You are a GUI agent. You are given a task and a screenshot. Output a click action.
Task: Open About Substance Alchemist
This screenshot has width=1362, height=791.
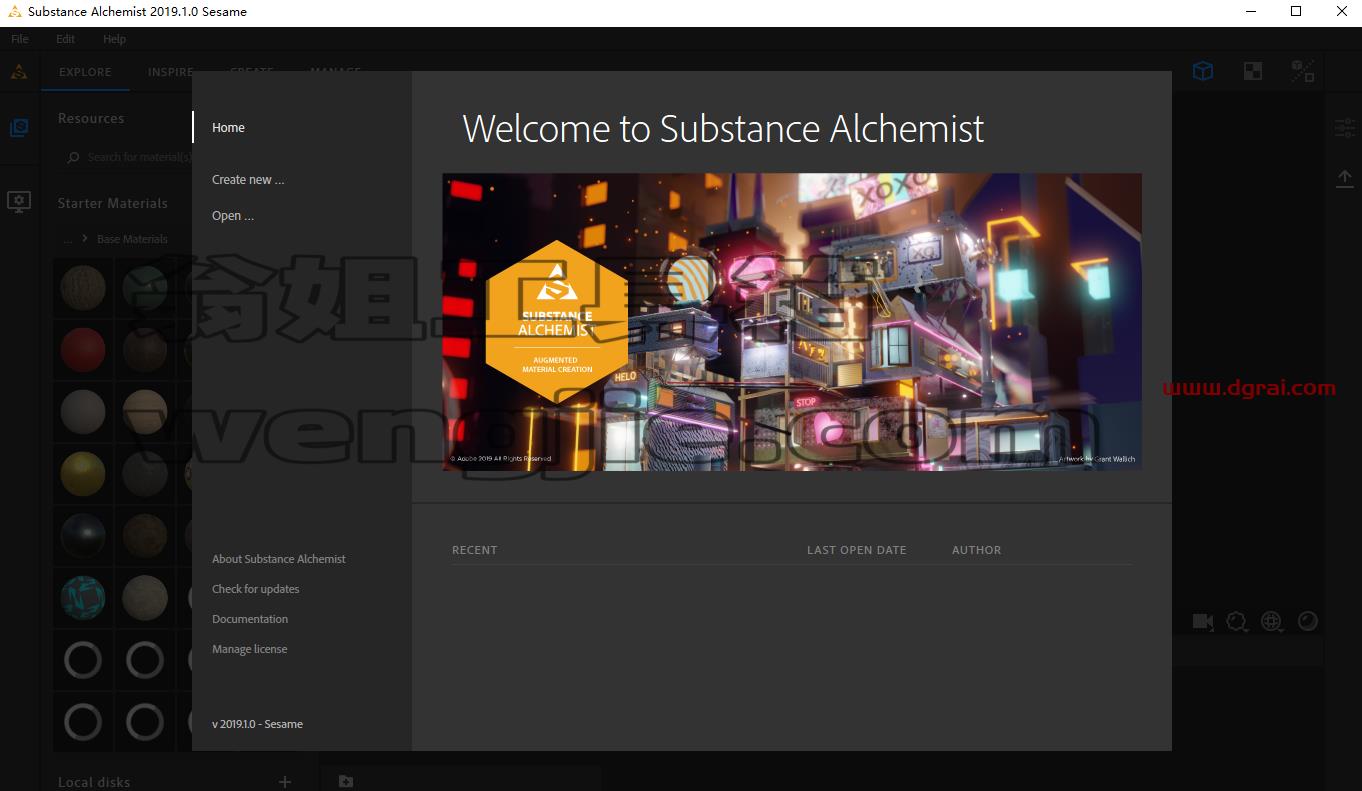(x=279, y=559)
